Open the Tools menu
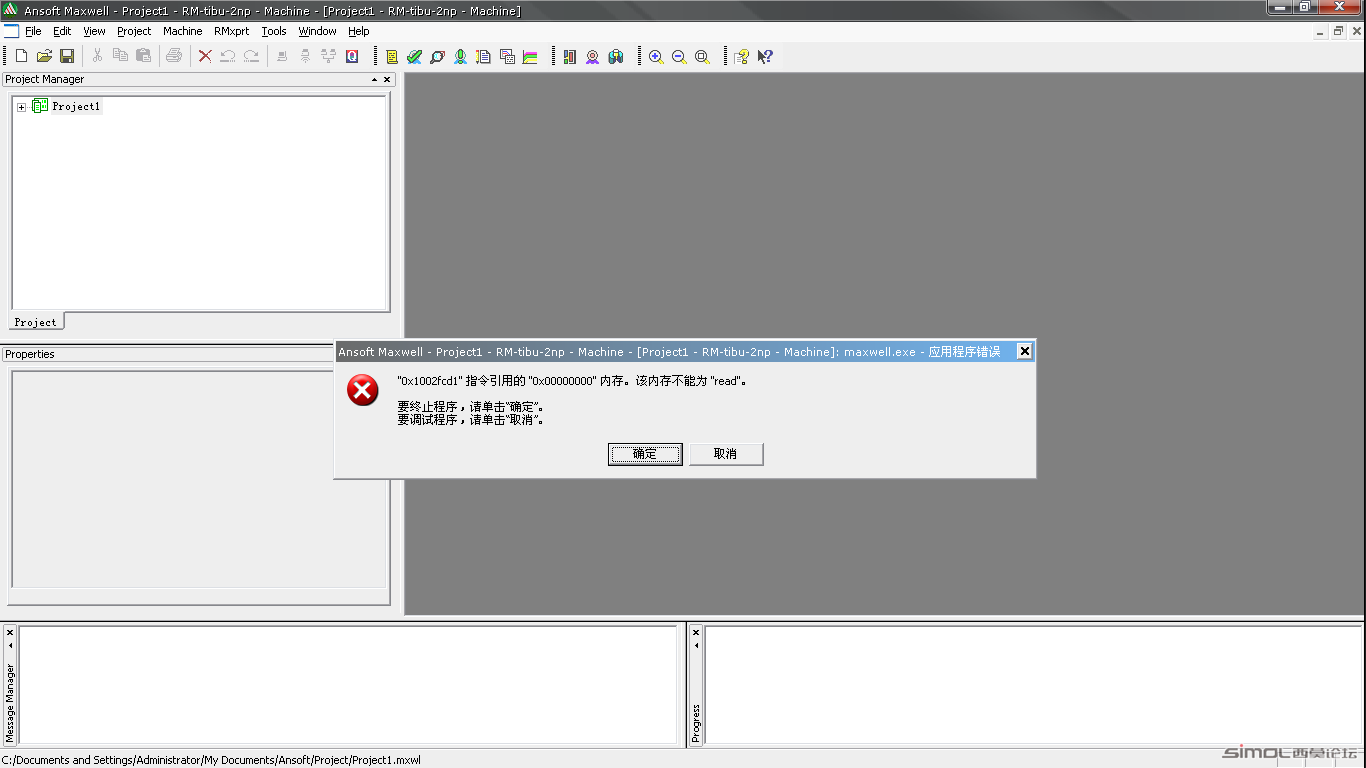 (x=274, y=31)
